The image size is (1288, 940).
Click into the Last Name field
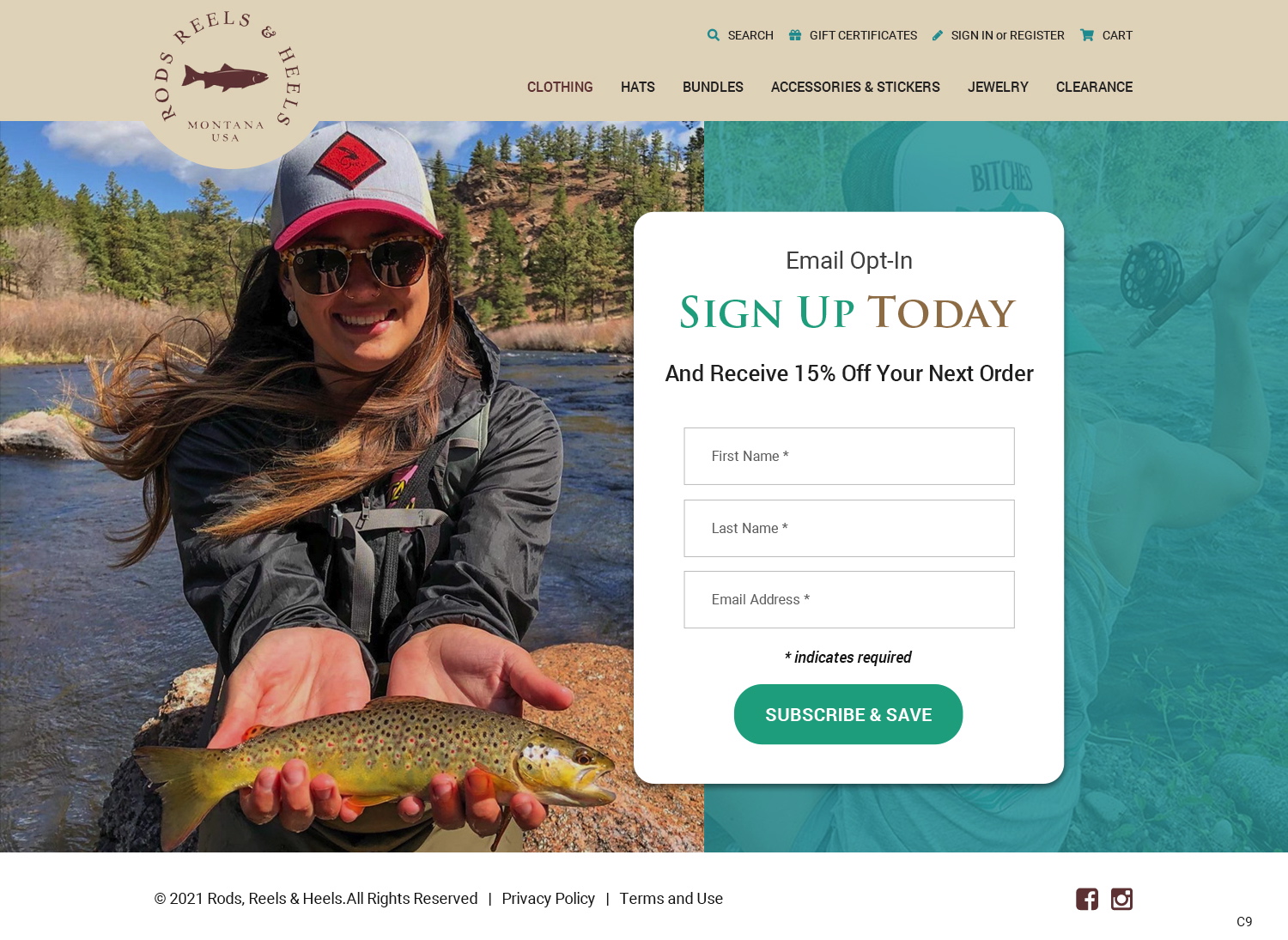point(849,528)
